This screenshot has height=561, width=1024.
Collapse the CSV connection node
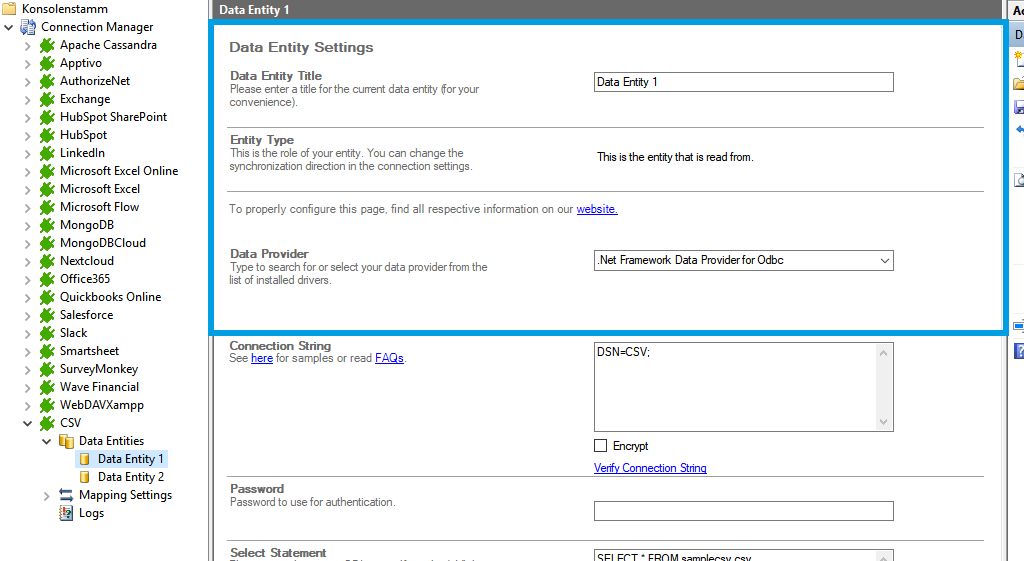coord(28,423)
